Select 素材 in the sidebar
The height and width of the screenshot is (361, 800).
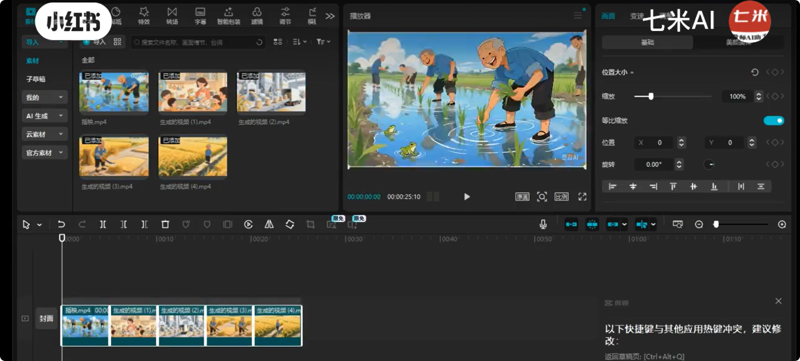coord(33,61)
